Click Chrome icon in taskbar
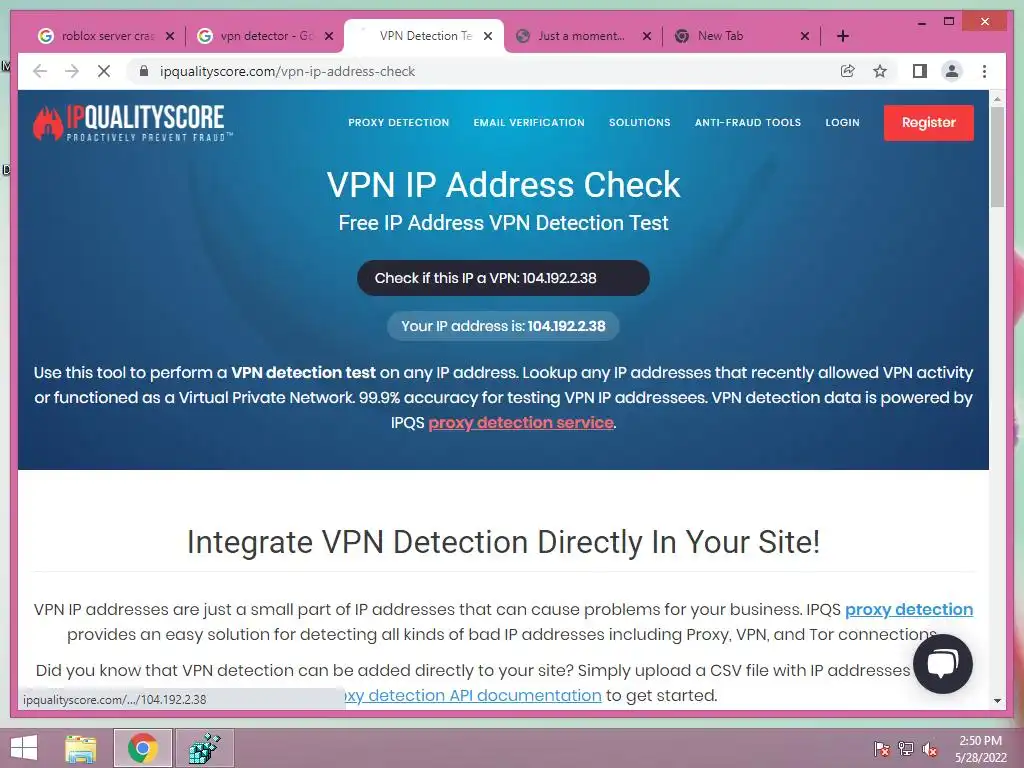The height and width of the screenshot is (768, 1024). pyautogui.click(x=143, y=748)
